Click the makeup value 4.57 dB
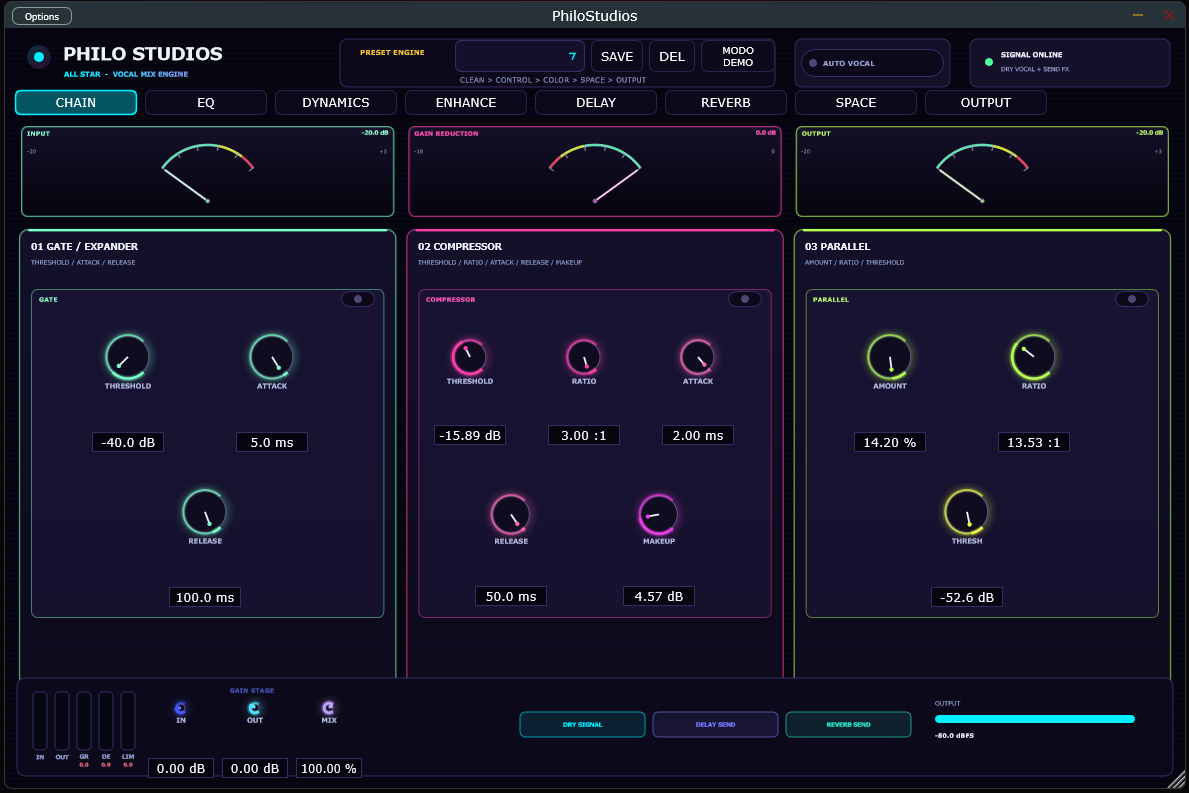The height and width of the screenshot is (793, 1189). 658,596
